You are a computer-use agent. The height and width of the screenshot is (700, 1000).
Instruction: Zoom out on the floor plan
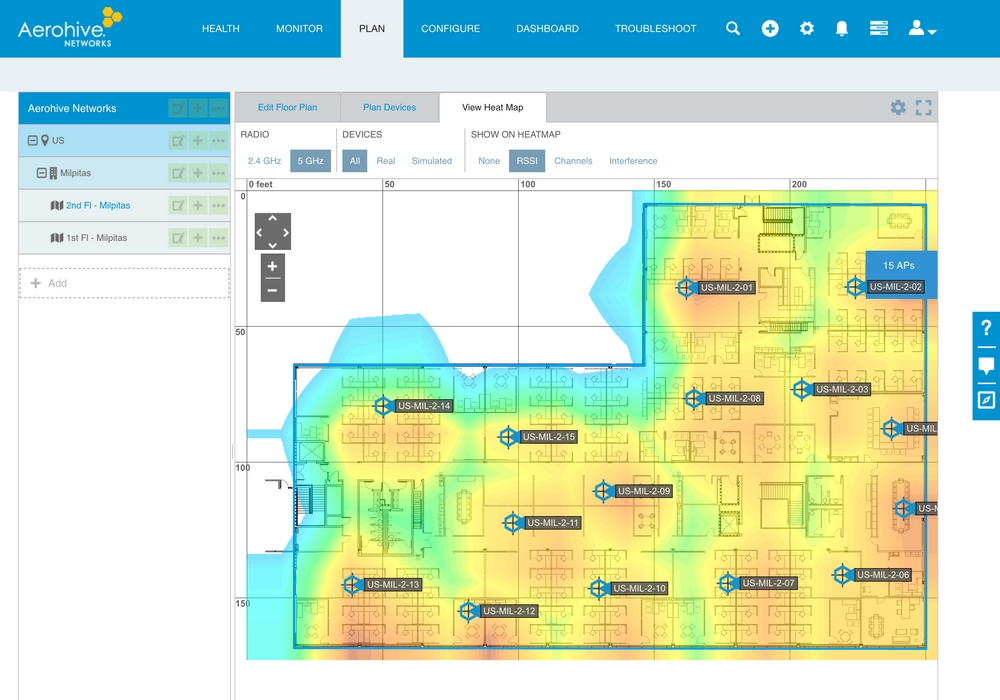pyautogui.click(x=272, y=291)
